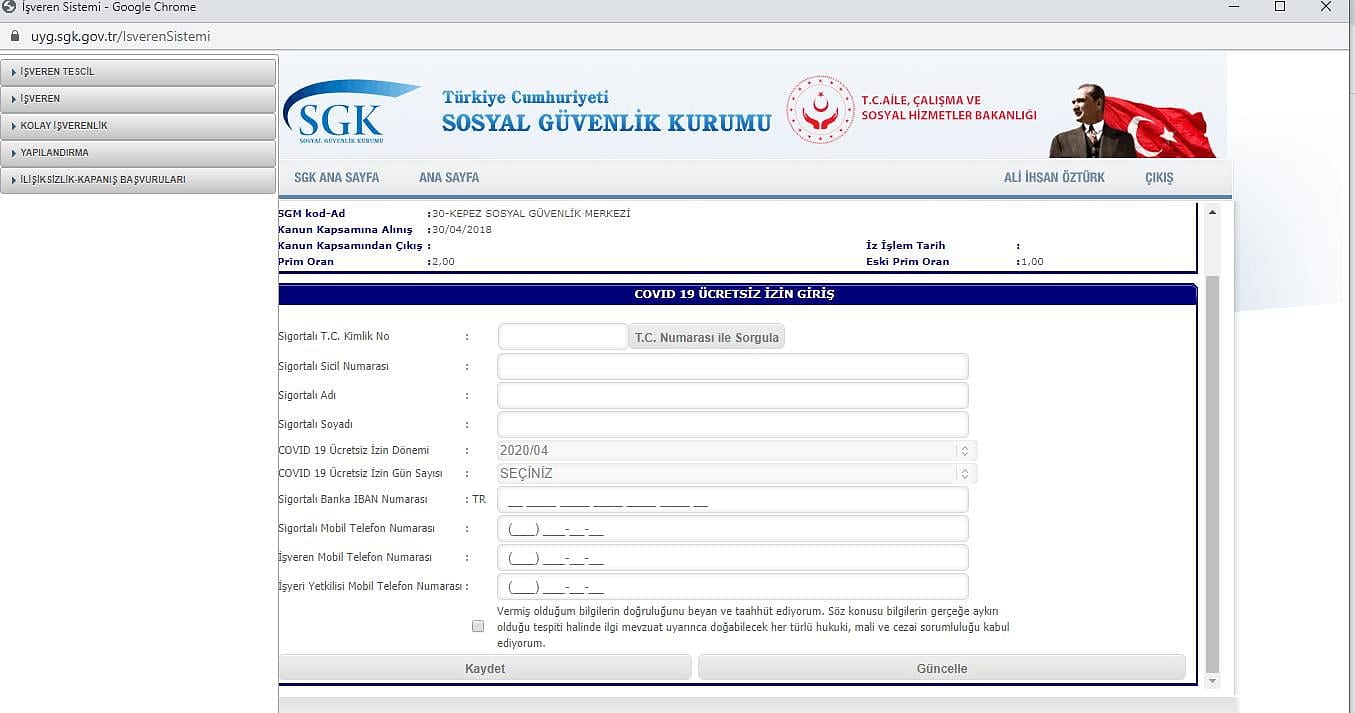
Task: Expand YAPILANDIRMA sidebar menu
Action: point(138,153)
